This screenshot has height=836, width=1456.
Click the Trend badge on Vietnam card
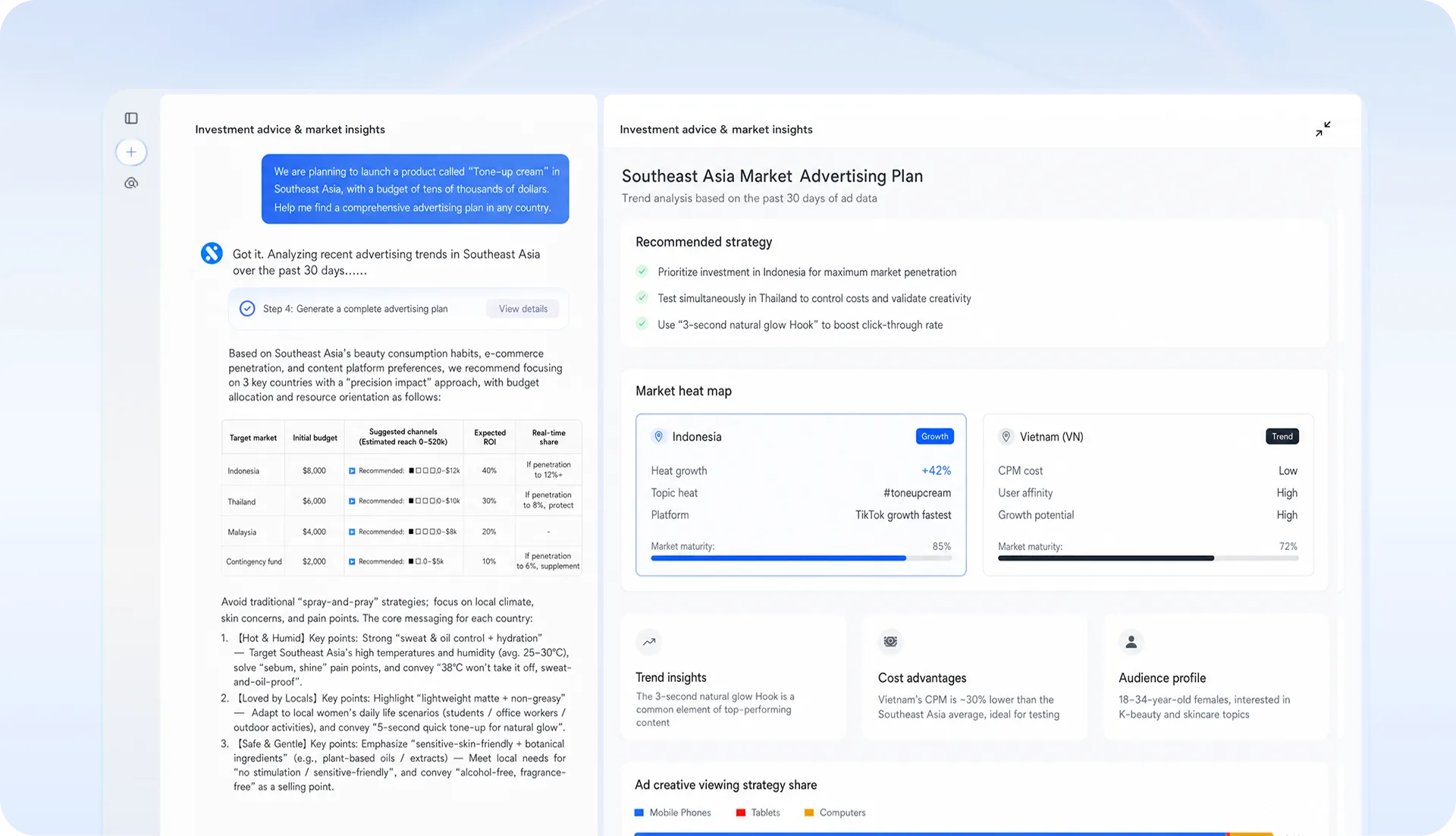1282,436
